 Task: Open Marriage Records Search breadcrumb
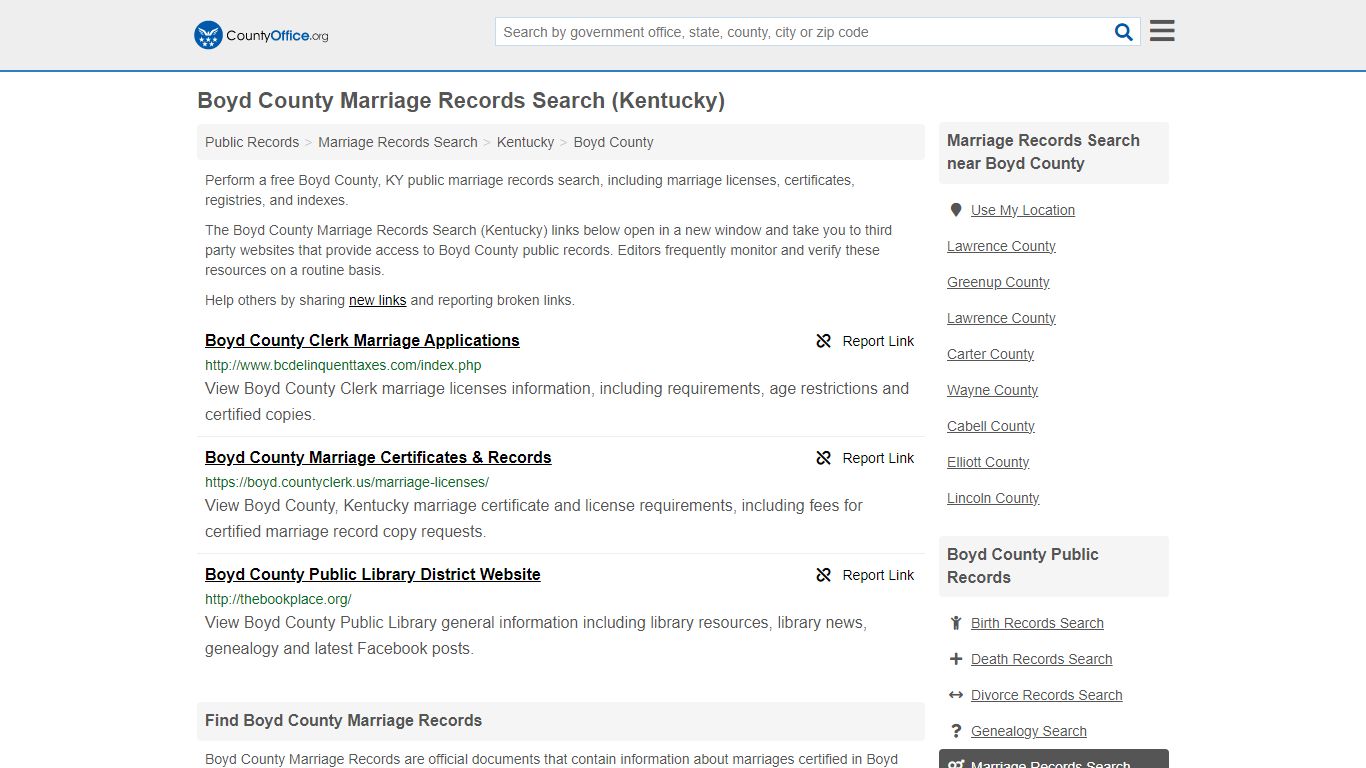tap(398, 142)
